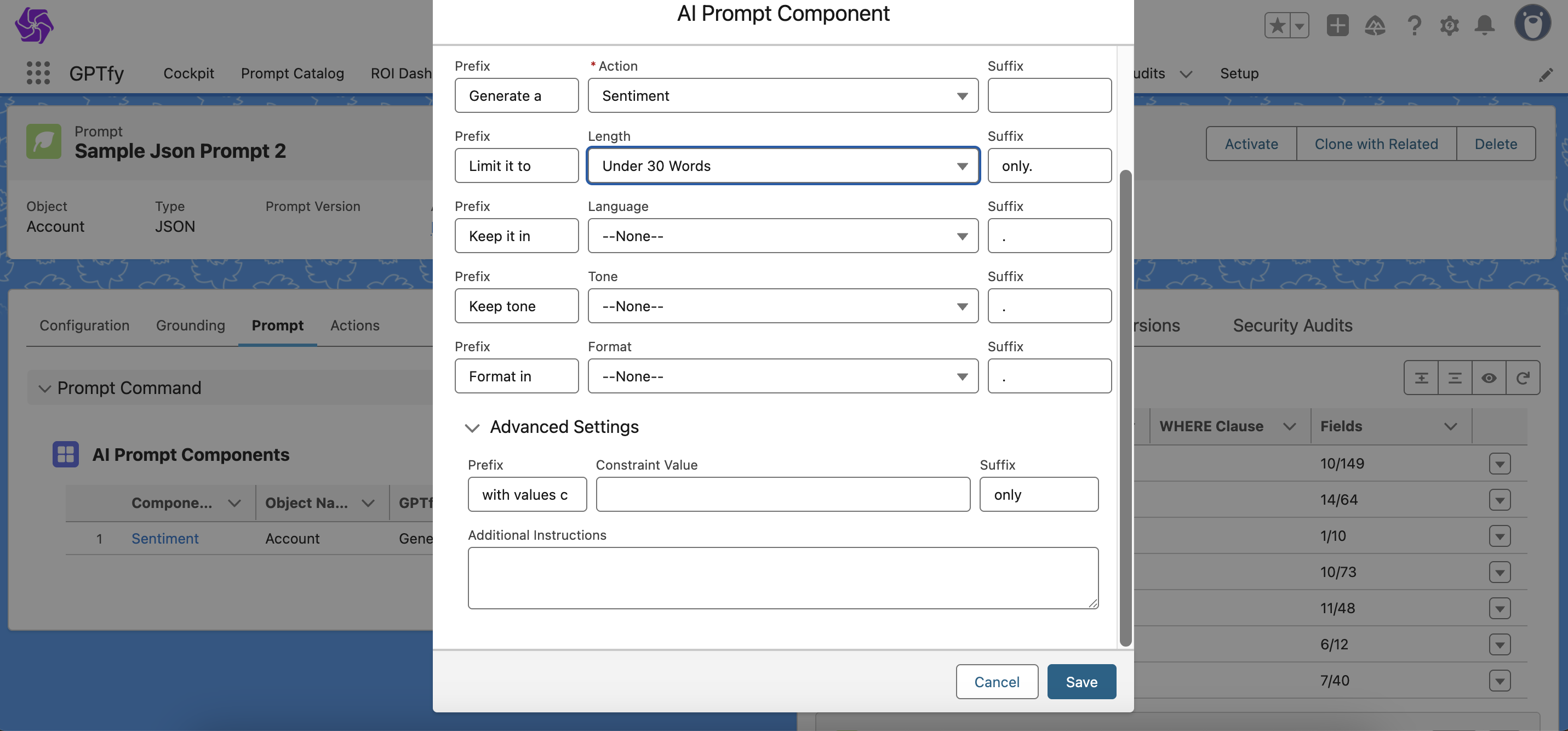Open the WHERE Clause column menu chevron
The height and width of the screenshot is (731, 1568).
click(1289, 427)
